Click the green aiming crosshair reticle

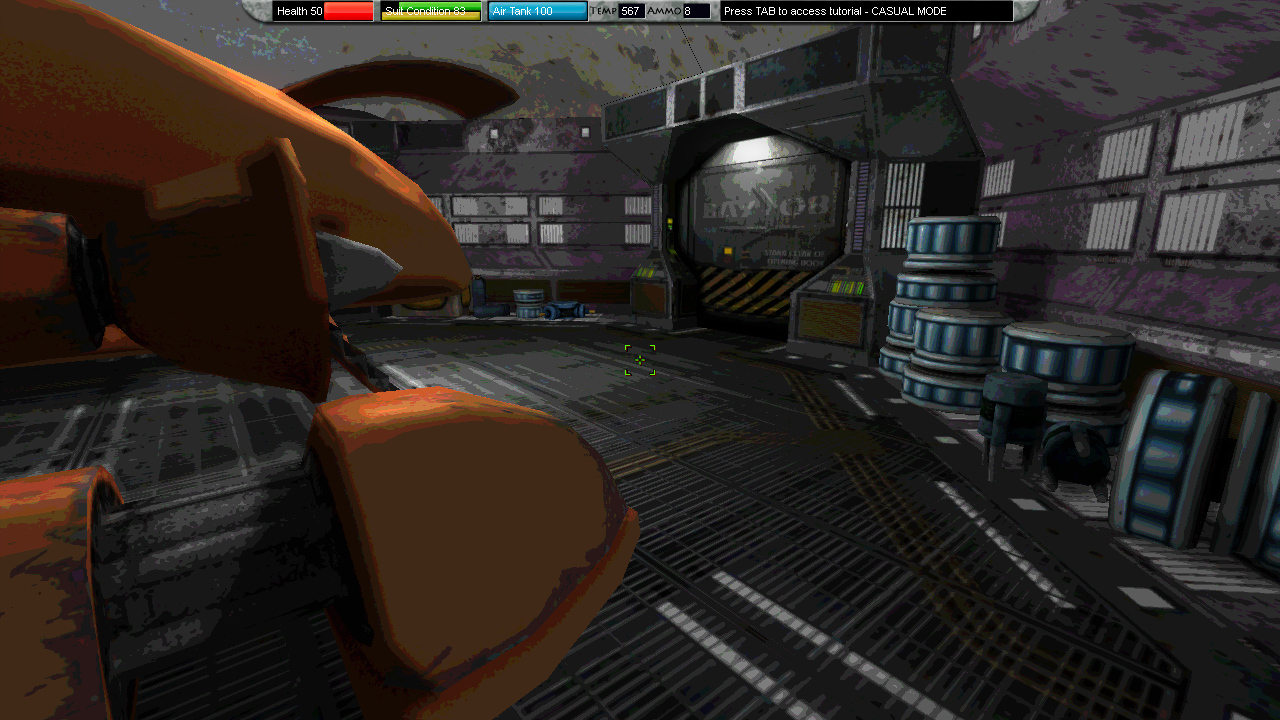[x=640, y=360]
